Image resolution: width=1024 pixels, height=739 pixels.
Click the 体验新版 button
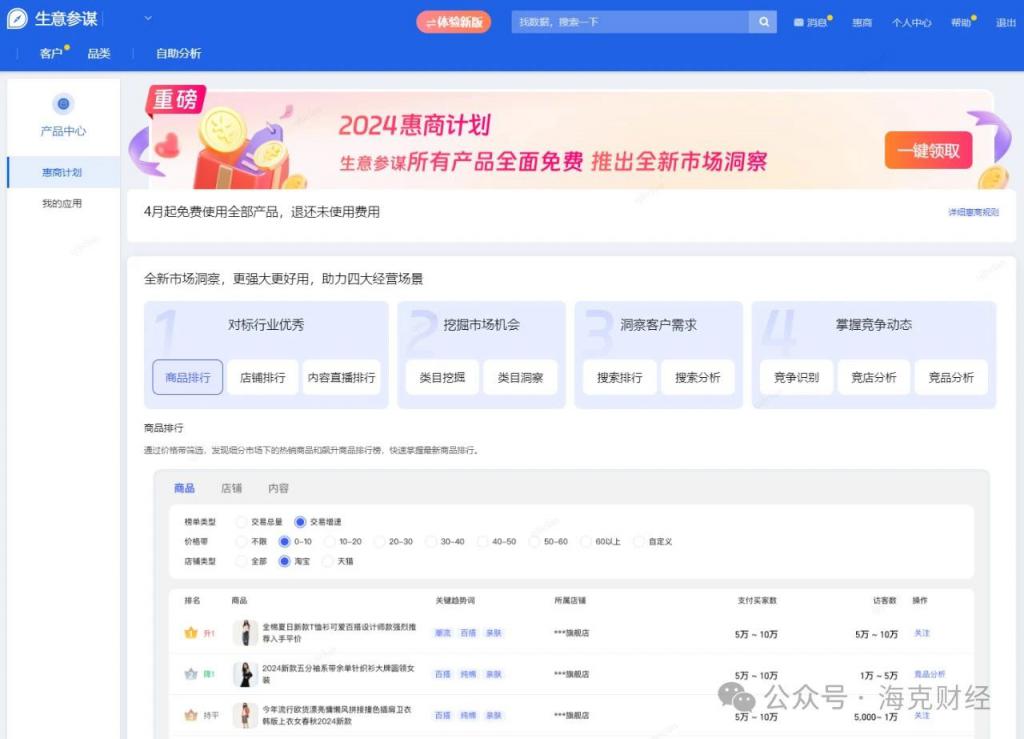click(x=454, y=22)
